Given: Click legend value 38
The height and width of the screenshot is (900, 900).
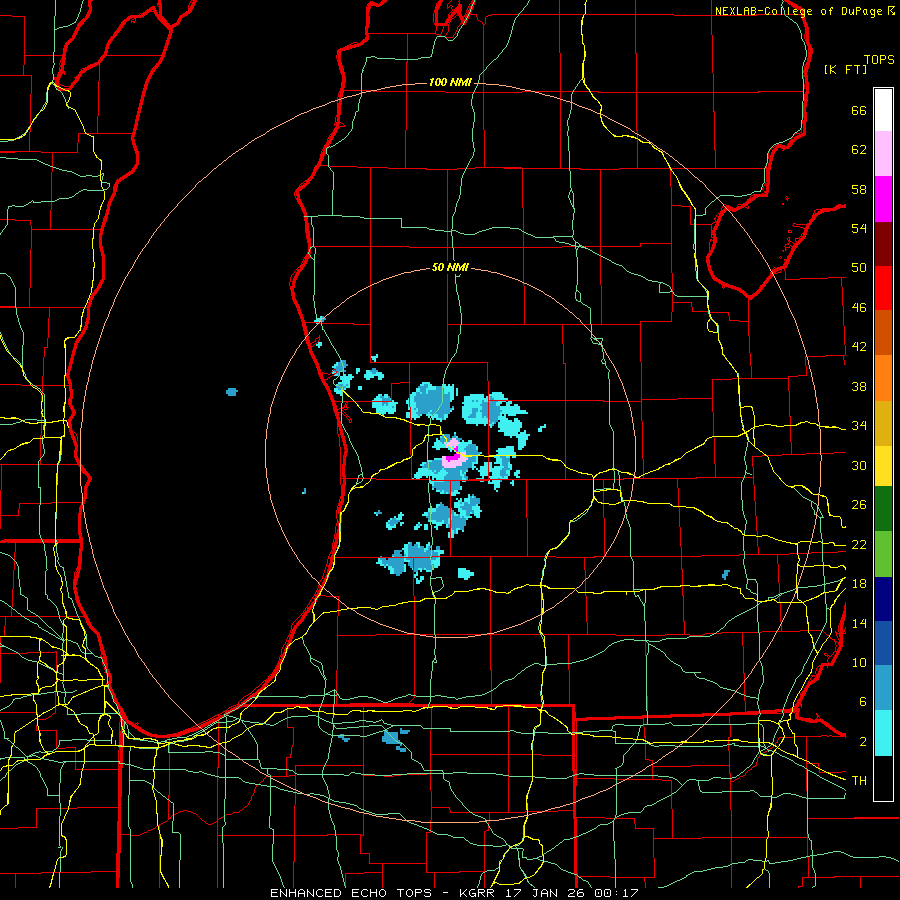Looking at the screenshot, I should click(859, 386).
